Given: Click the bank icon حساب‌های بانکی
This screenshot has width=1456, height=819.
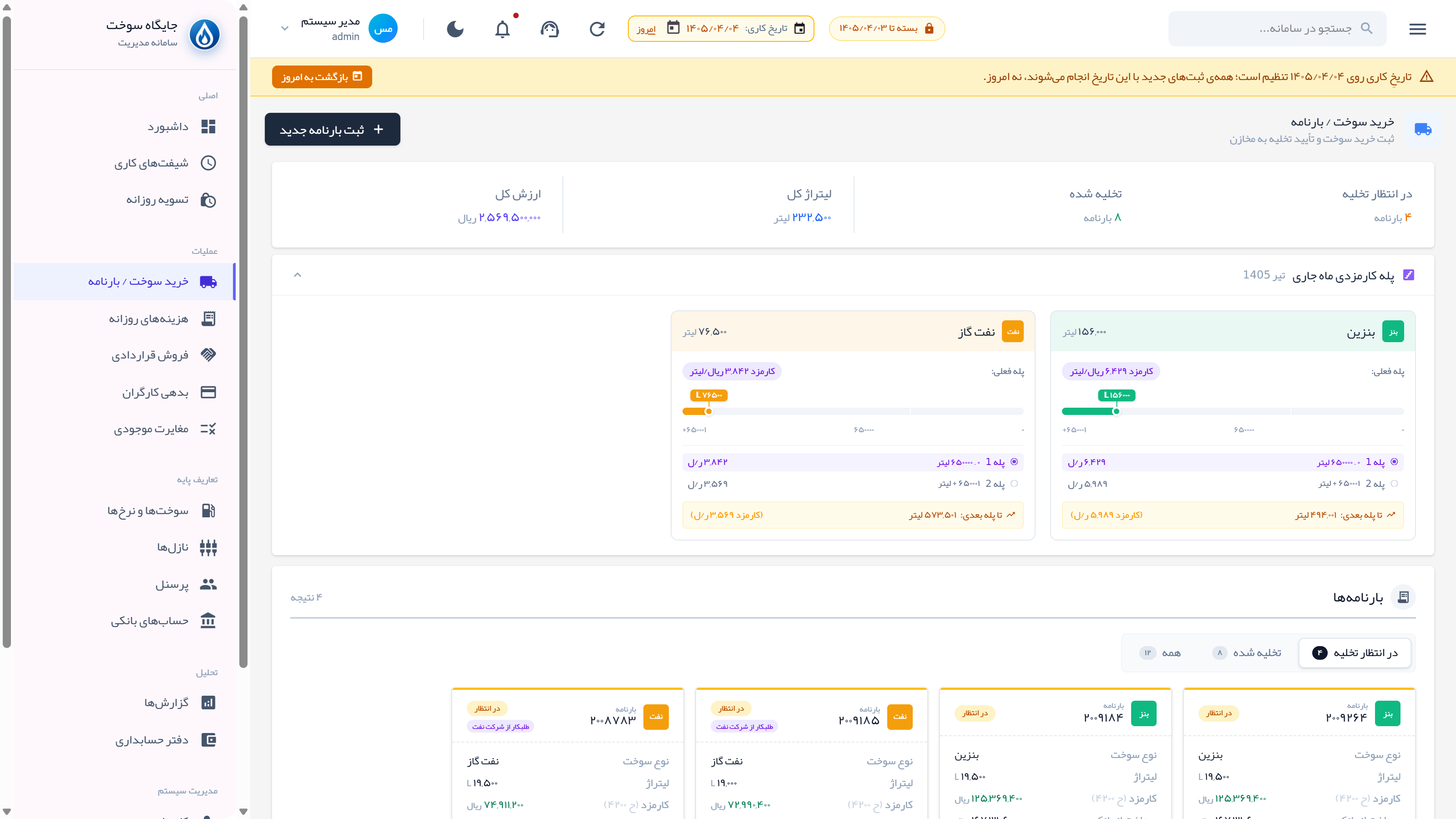Looking at the screenshot, I should point(208,621).
